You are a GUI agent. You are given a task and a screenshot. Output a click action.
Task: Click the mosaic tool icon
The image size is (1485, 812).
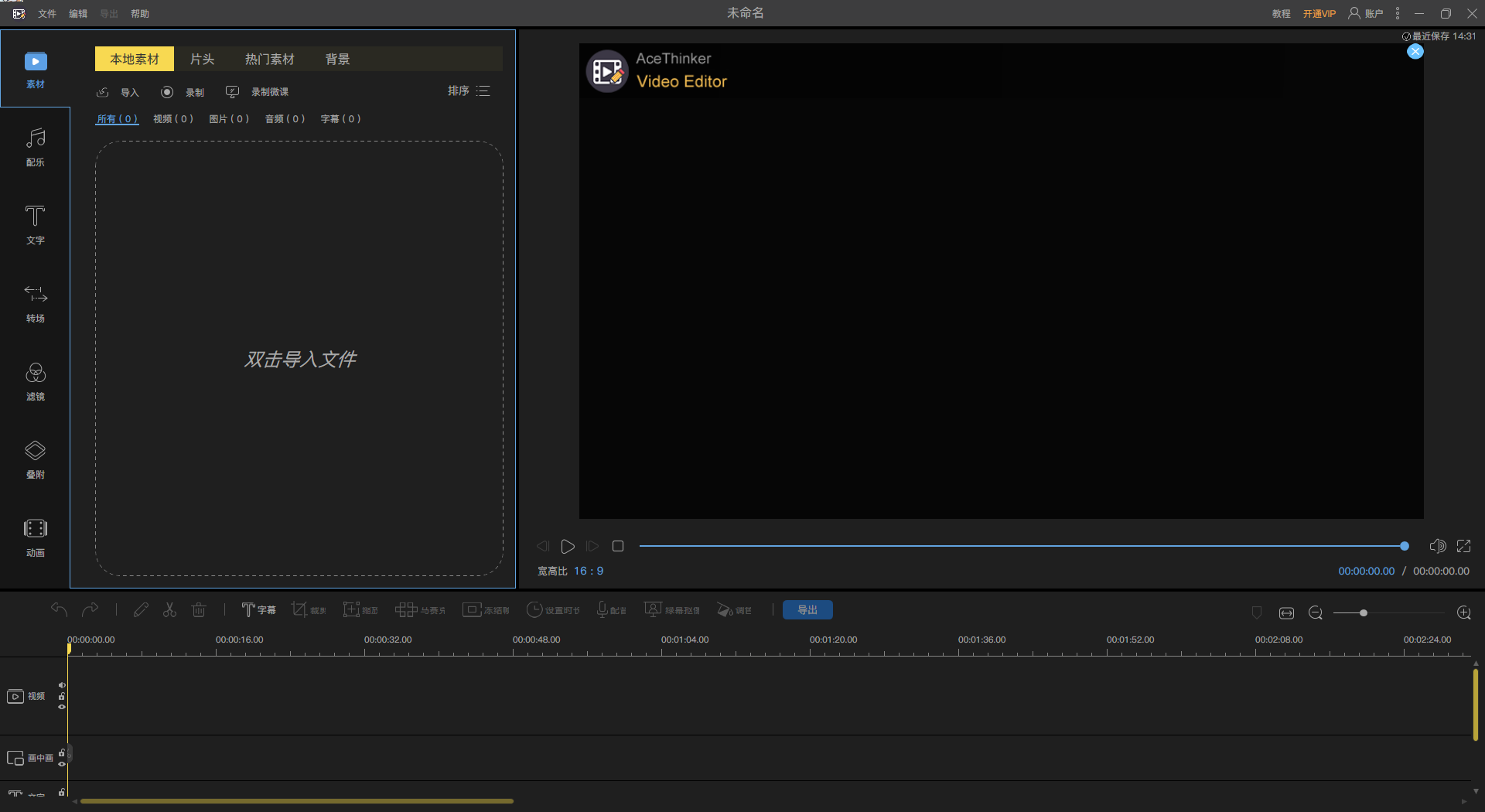420,610
